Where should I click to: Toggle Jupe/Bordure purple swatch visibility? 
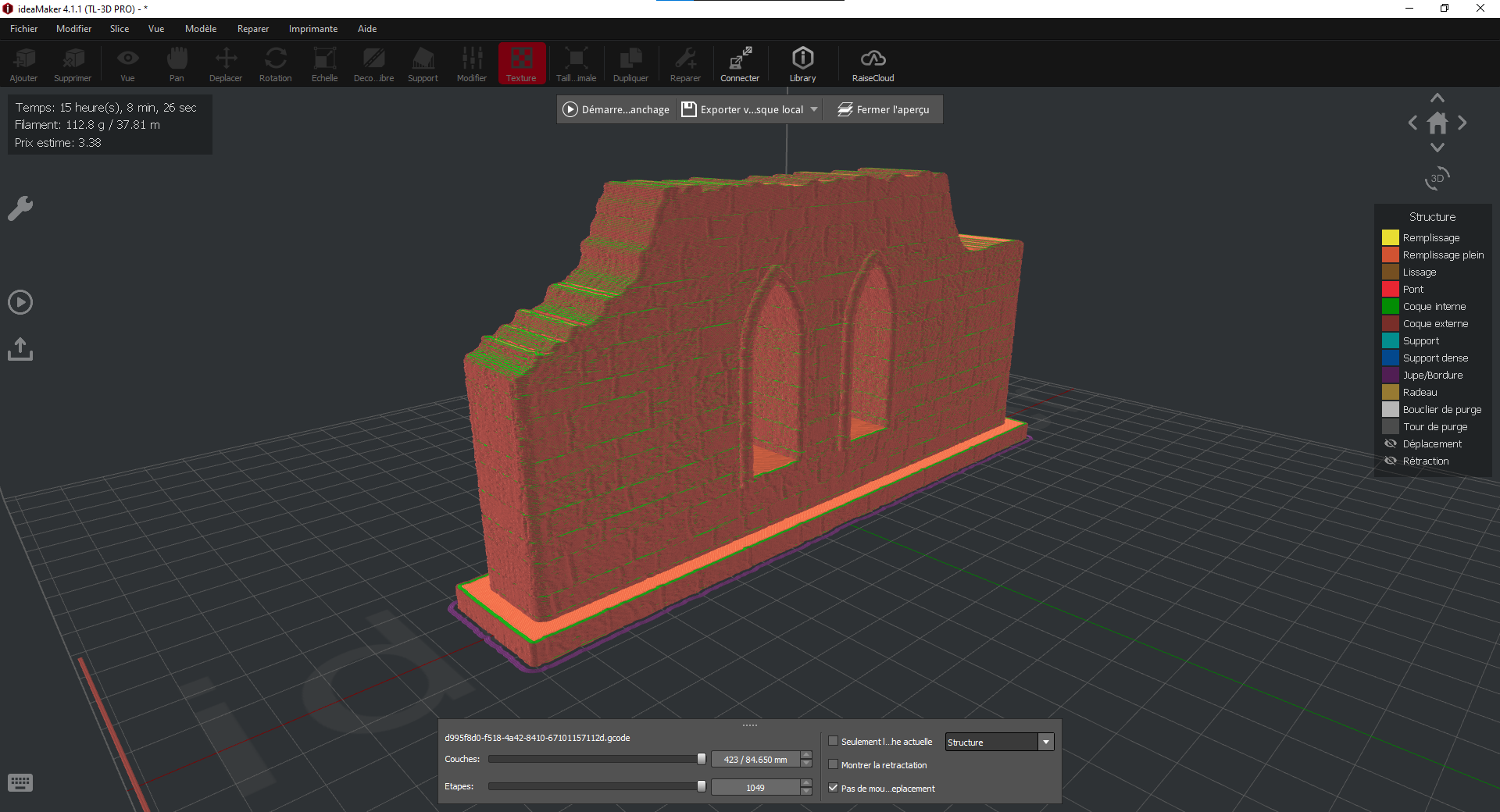click(x=1391, y=375)
